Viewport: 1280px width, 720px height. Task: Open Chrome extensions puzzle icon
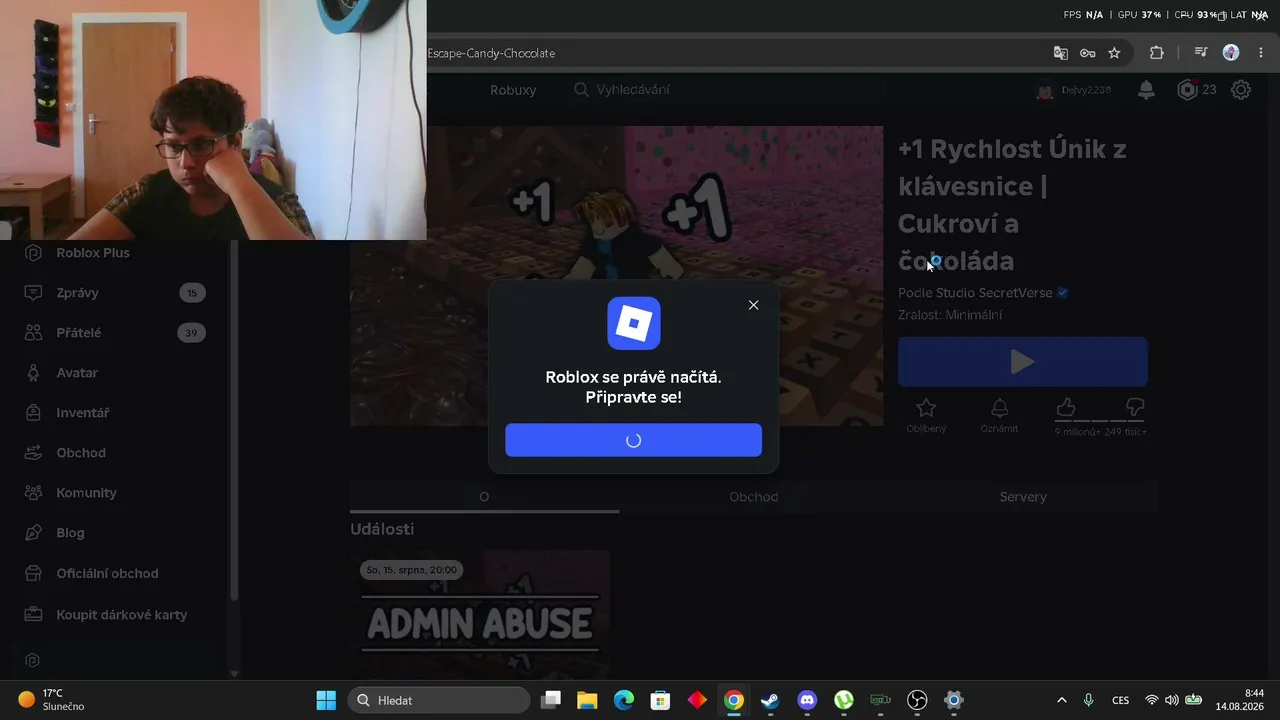(1157, 53)
